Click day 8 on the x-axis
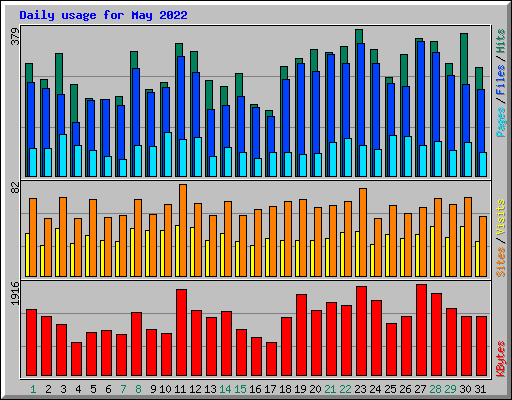Screen dimensions: 512x400 pyautogui.click(x=138, y=389)
